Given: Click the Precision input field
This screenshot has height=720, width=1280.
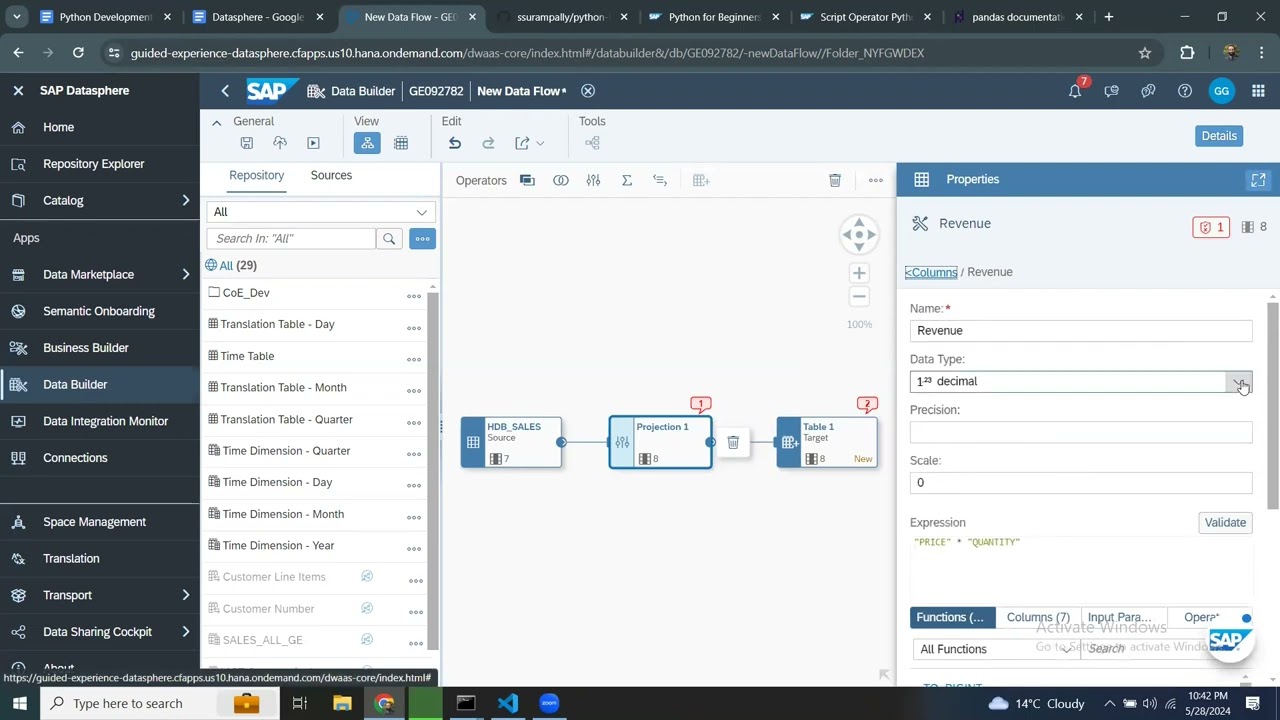Looking at the screenshot, I should click(x=1081, y=432).
